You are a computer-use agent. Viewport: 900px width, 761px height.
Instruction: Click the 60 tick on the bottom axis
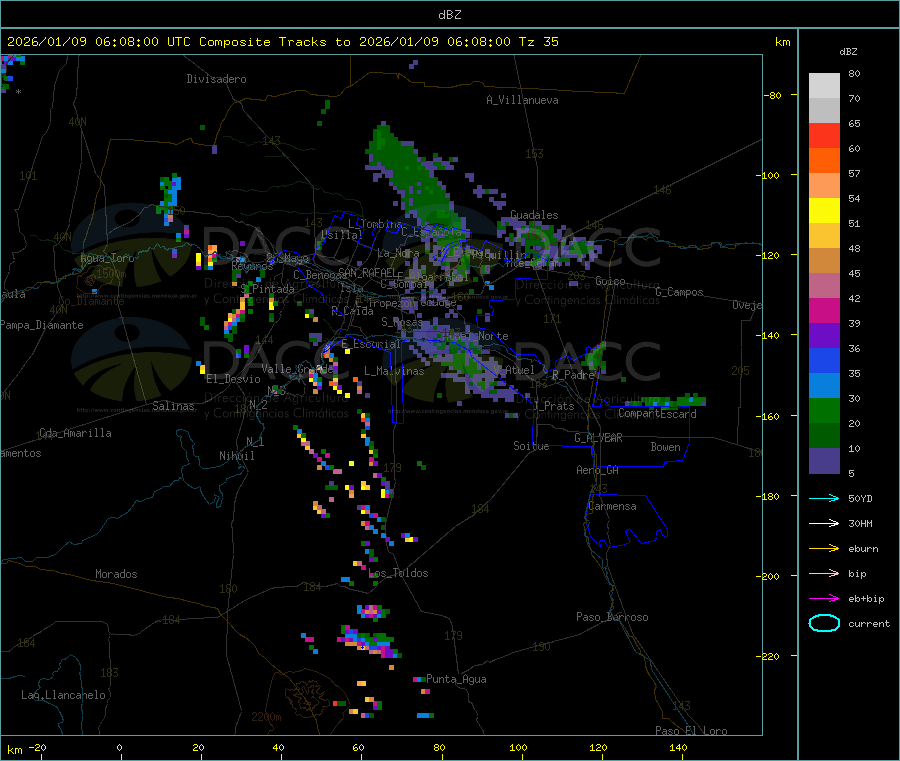(x=358, y=747)
